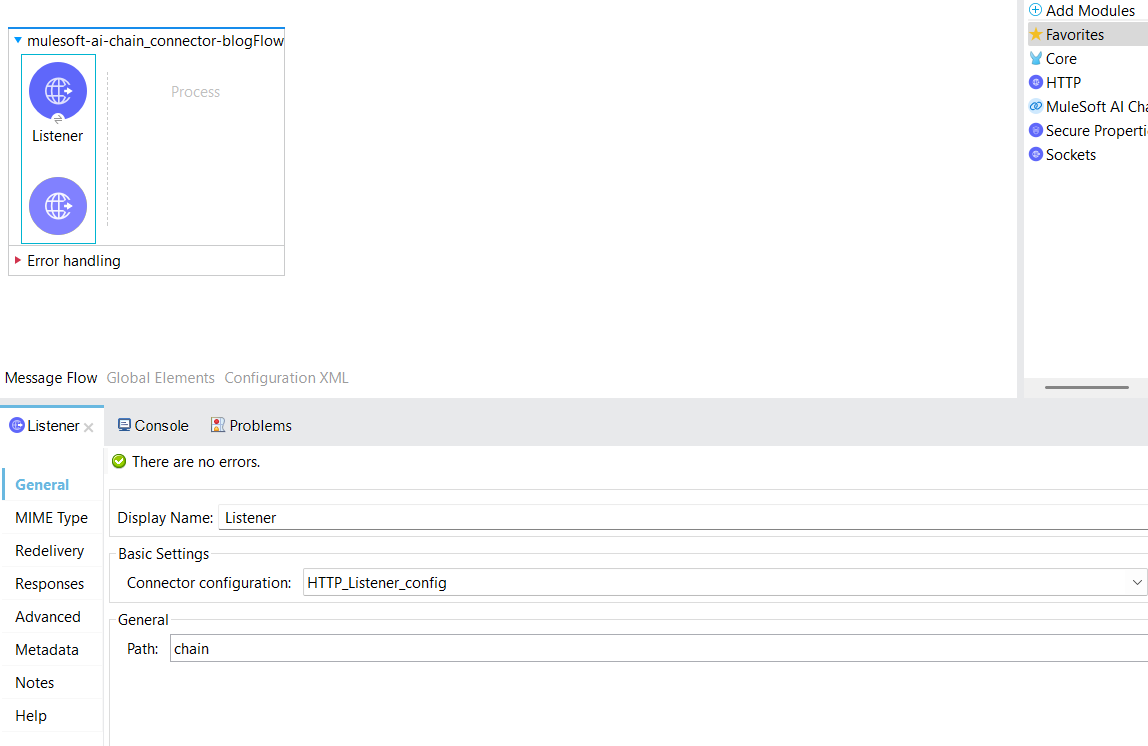1148x746 pixels.
Task: Switch to the Configuration XML tab
Action: (x=286, y=378)
